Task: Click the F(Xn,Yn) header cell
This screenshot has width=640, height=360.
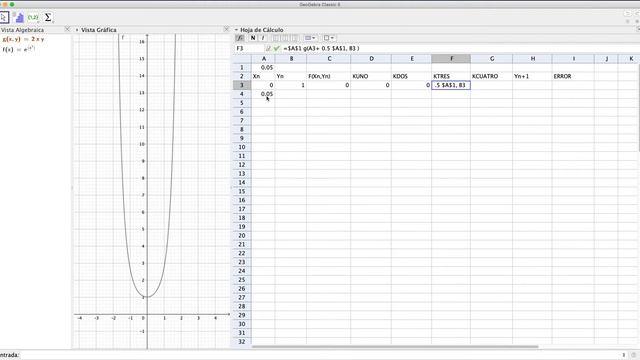Action: [x=329, y=76]
